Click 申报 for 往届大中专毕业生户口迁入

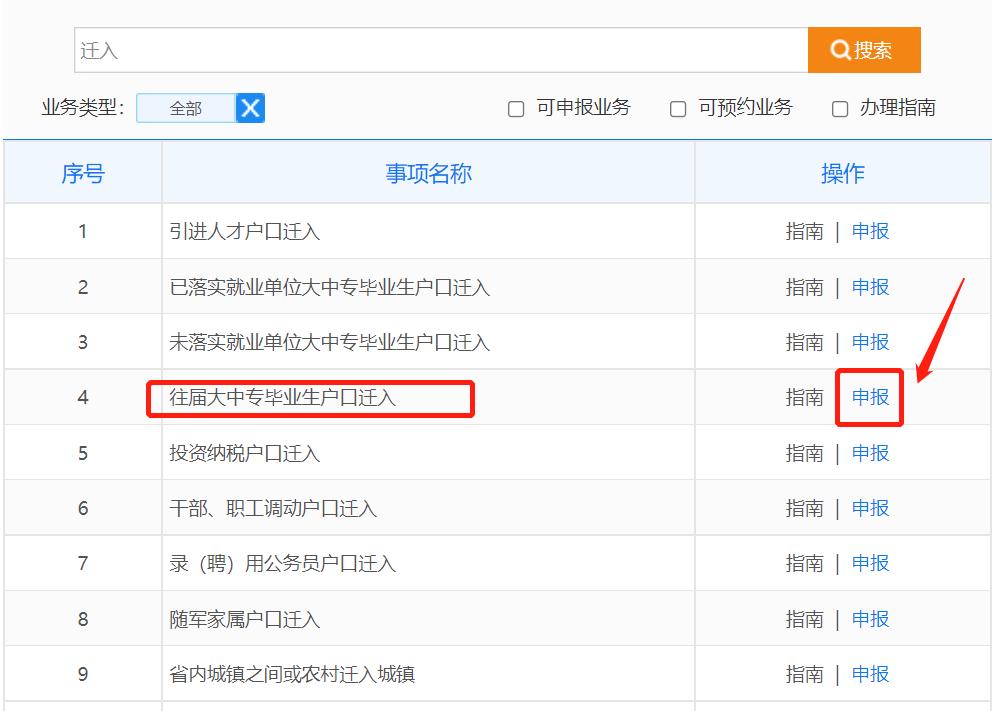(870, 397)
